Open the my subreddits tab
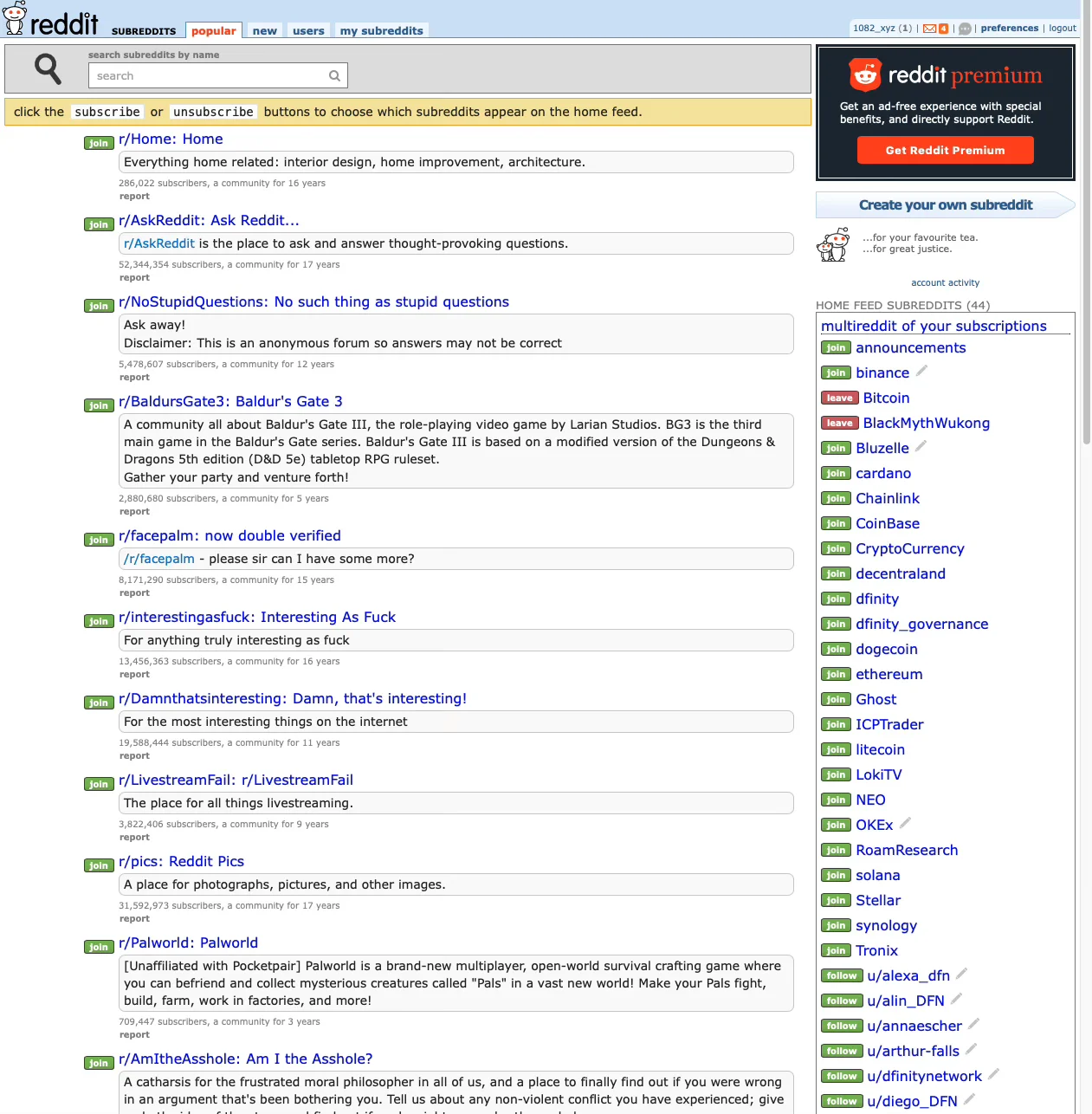The image size is (1092, 1114). click(x=381, y=31)
